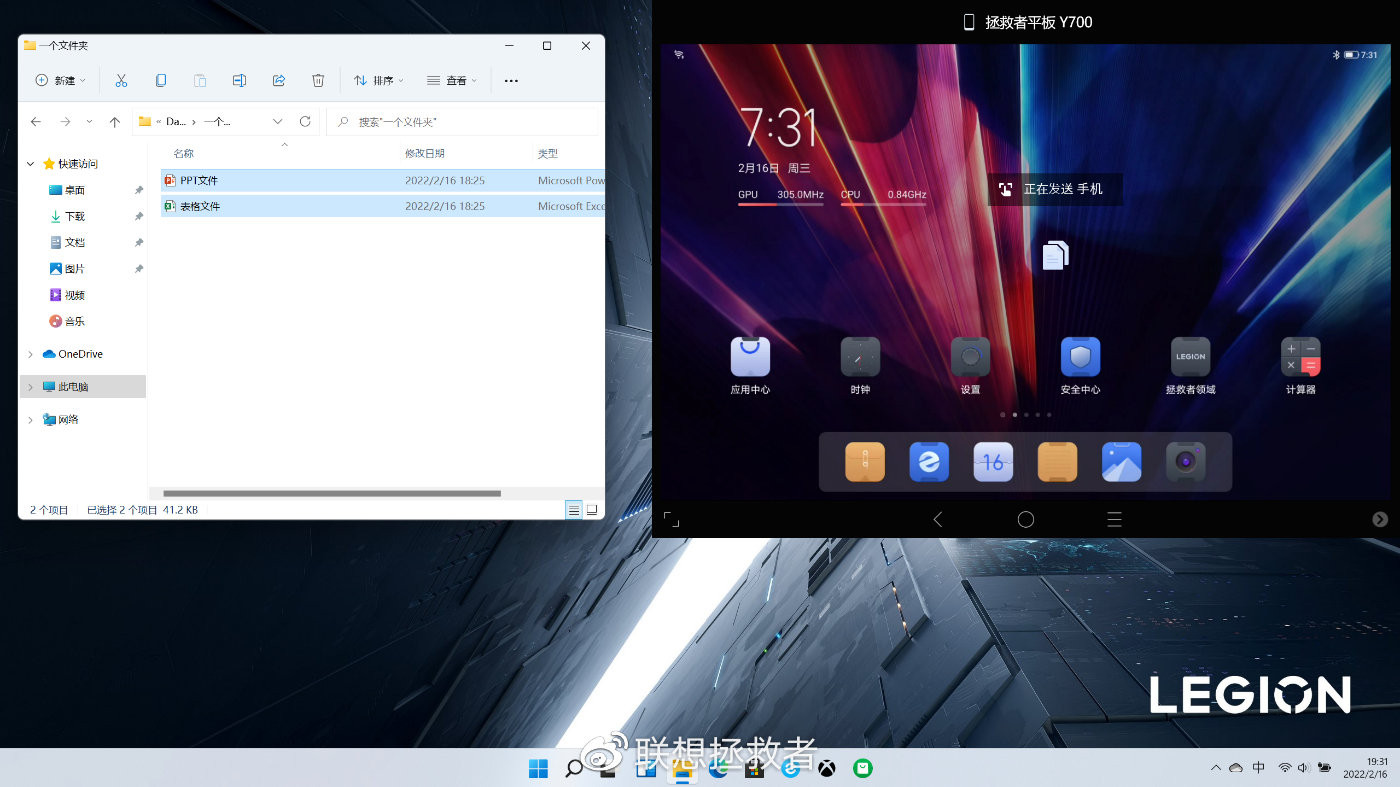The width and height of the screenshot is (1400, 787).
Task: Expand the address bar history dropdown
Action: 278,121
